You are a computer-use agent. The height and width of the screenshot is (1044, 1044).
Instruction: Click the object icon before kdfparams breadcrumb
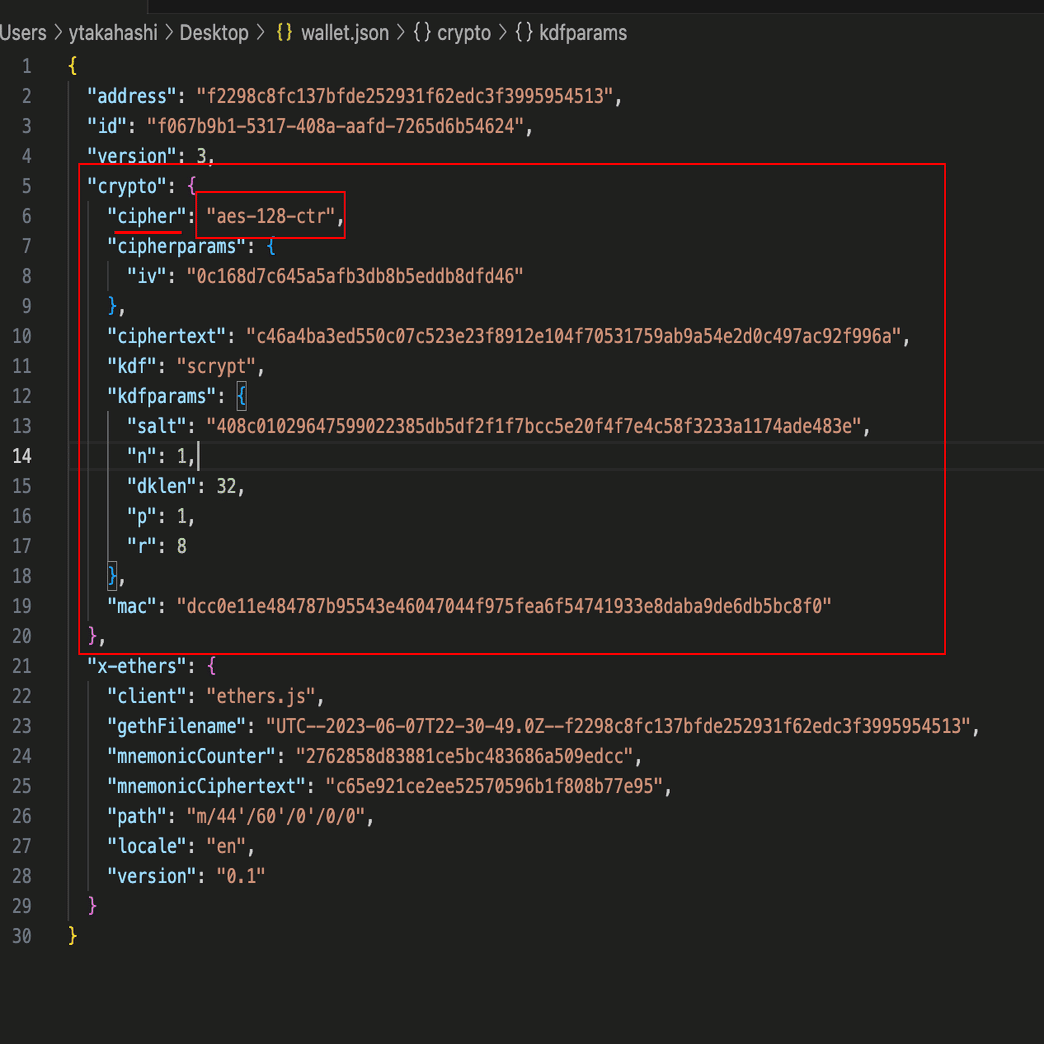pos(524,33)
